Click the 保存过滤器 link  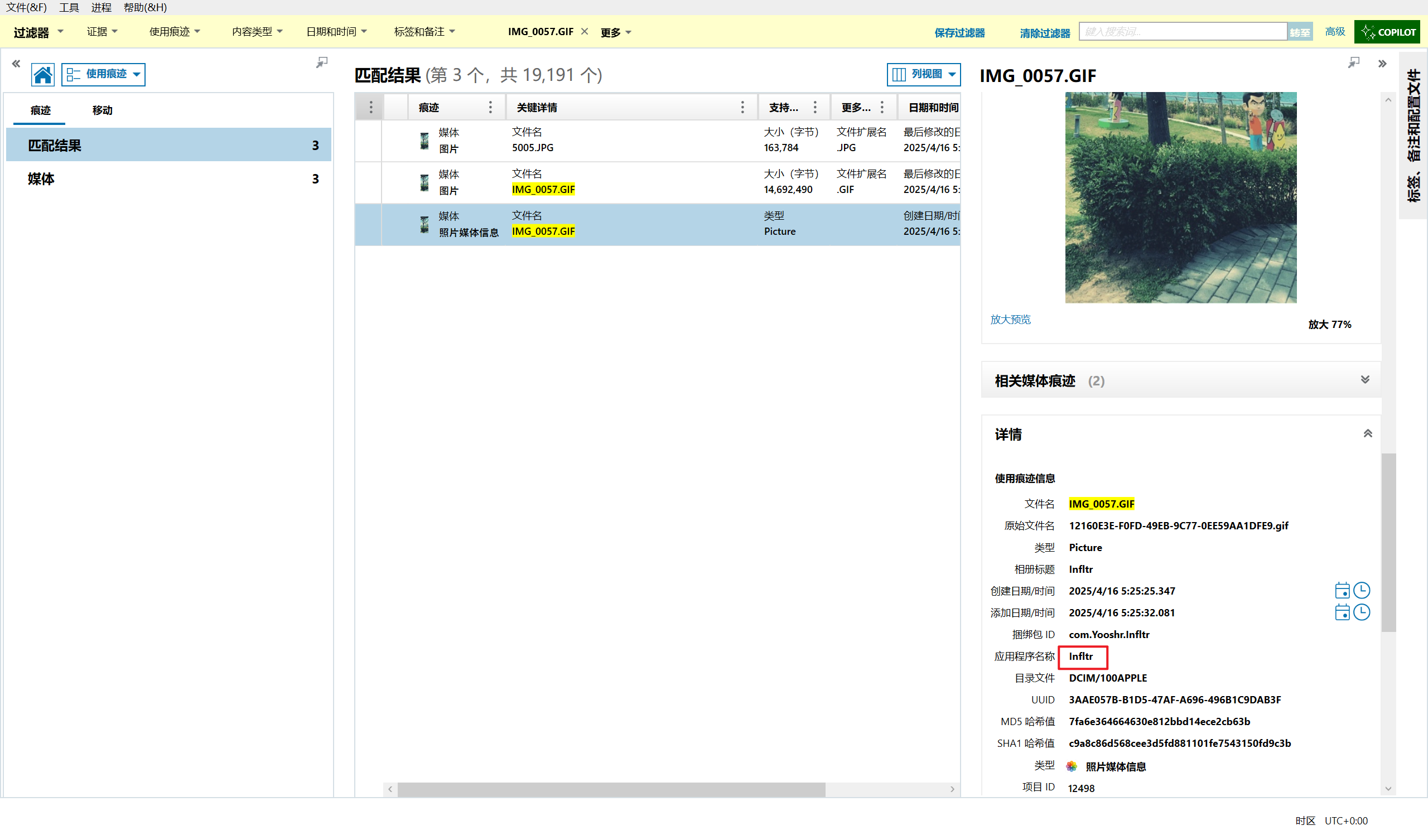(x=959, y=33)
